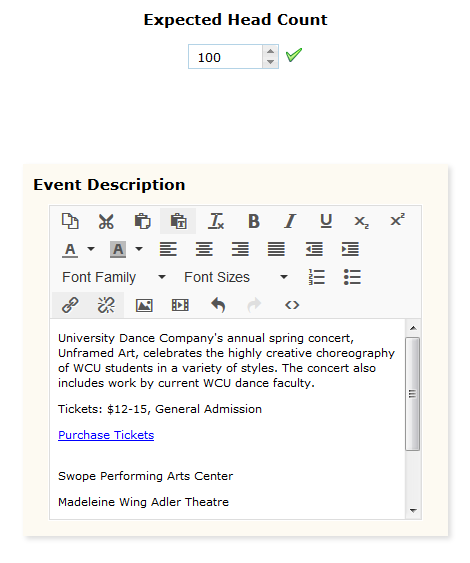470x563 pixels.
Task: Click the Copy icon in editor toolbar
Action: click(x=70, y=221)
